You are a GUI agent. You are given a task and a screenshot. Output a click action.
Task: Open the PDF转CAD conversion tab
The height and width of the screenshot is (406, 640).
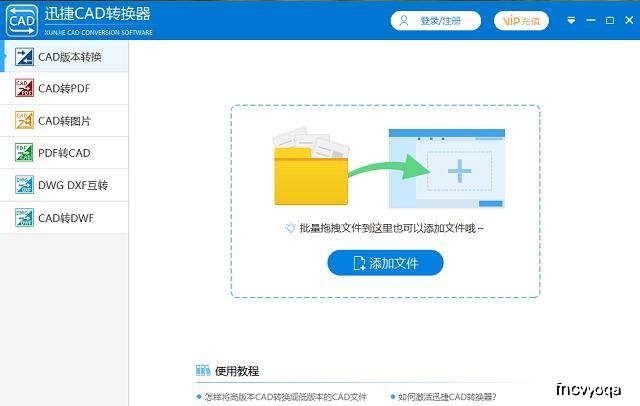click(64, 153)
